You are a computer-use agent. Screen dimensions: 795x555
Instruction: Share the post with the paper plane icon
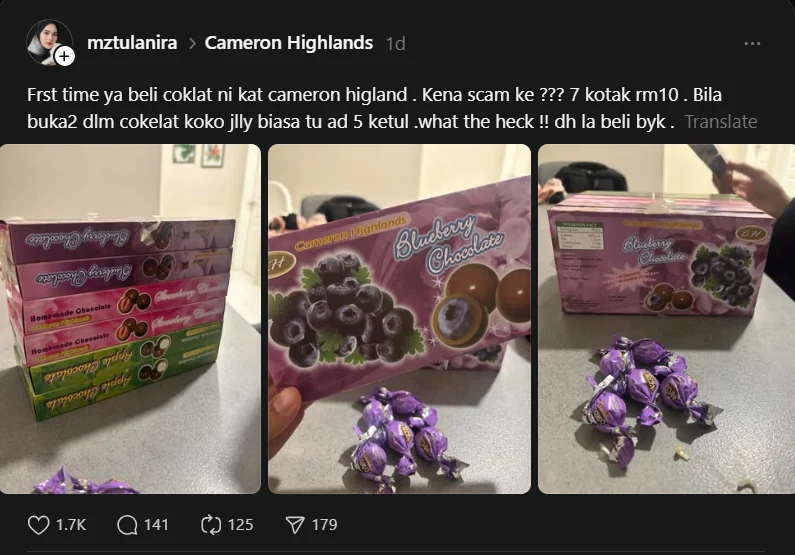pos(295,525)
